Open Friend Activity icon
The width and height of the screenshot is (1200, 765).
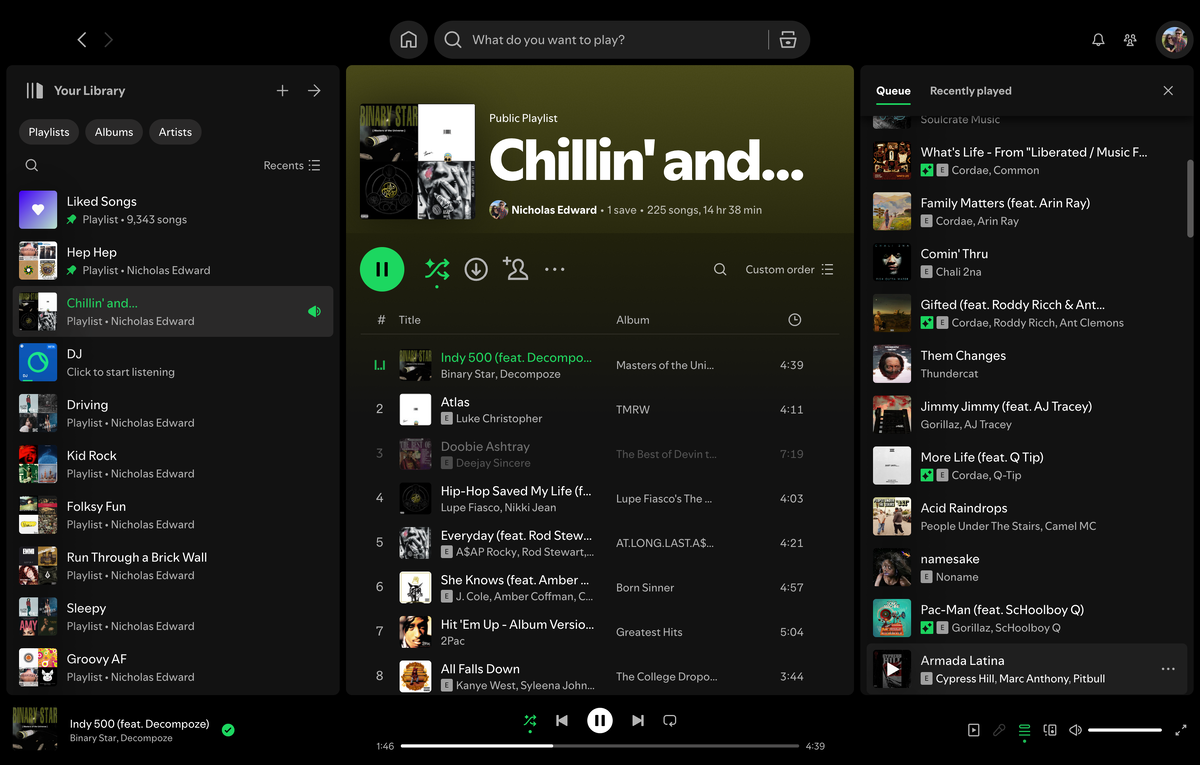tap(1130, 40)
